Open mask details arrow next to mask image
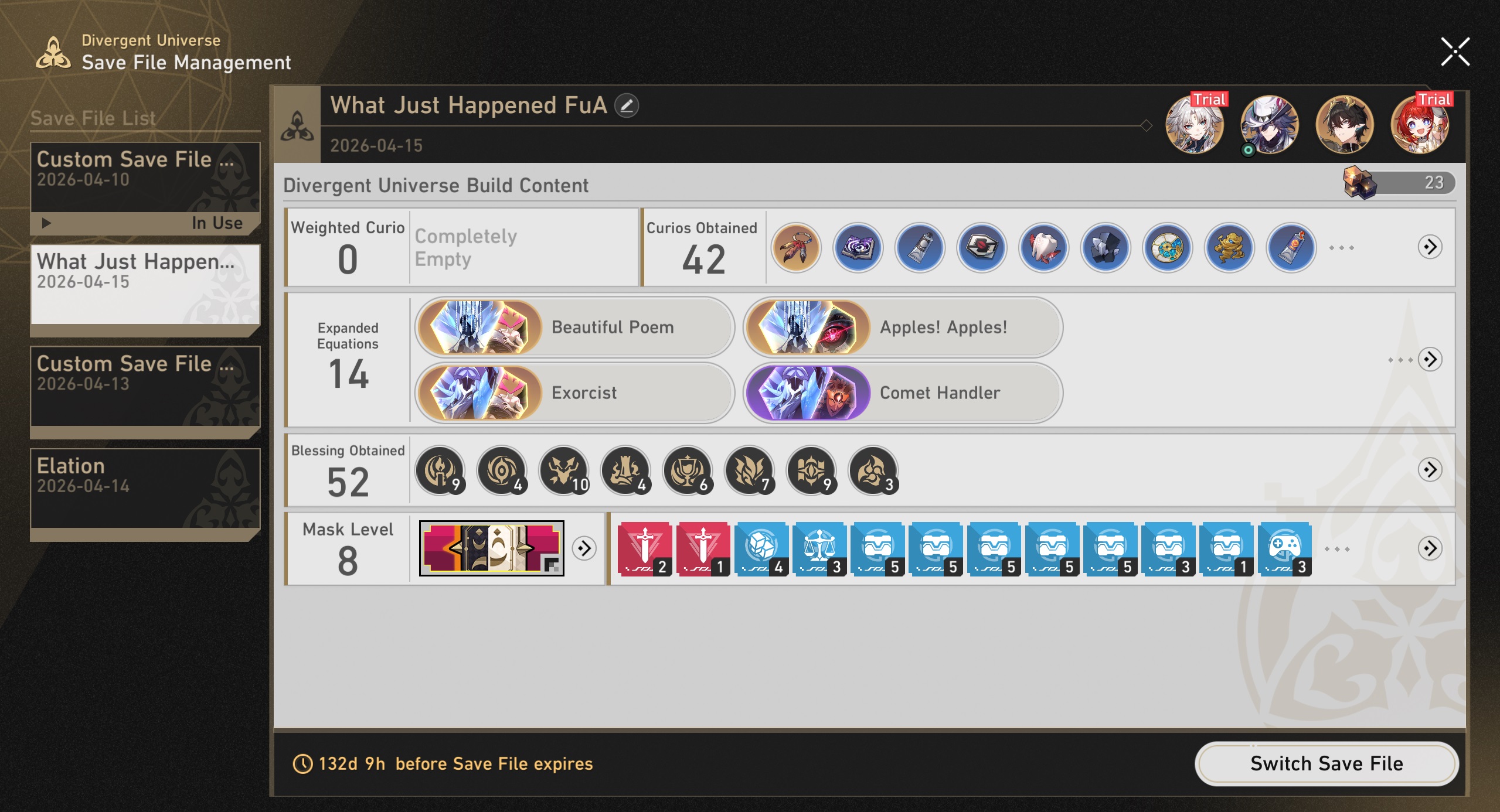 [x=584, y=548]
